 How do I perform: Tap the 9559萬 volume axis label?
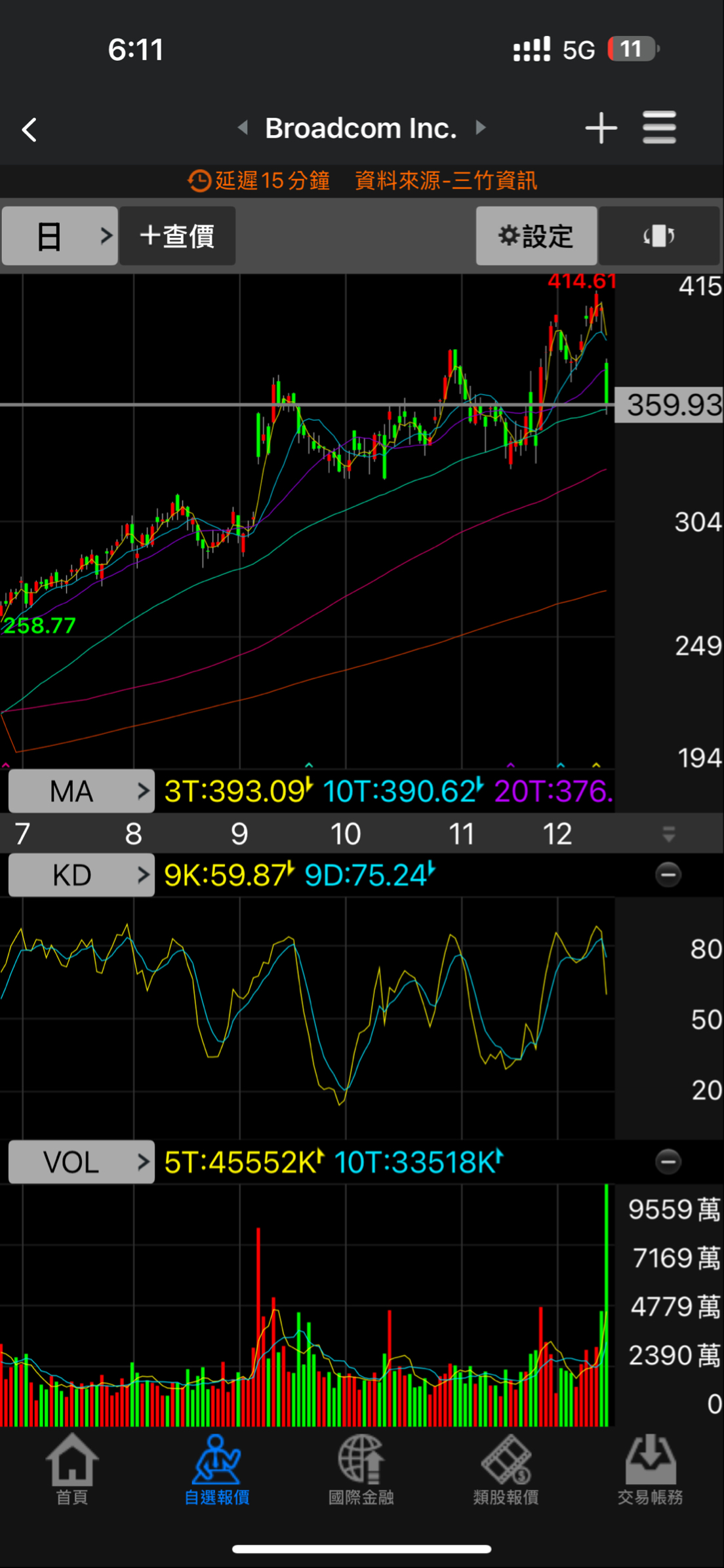674,1209
